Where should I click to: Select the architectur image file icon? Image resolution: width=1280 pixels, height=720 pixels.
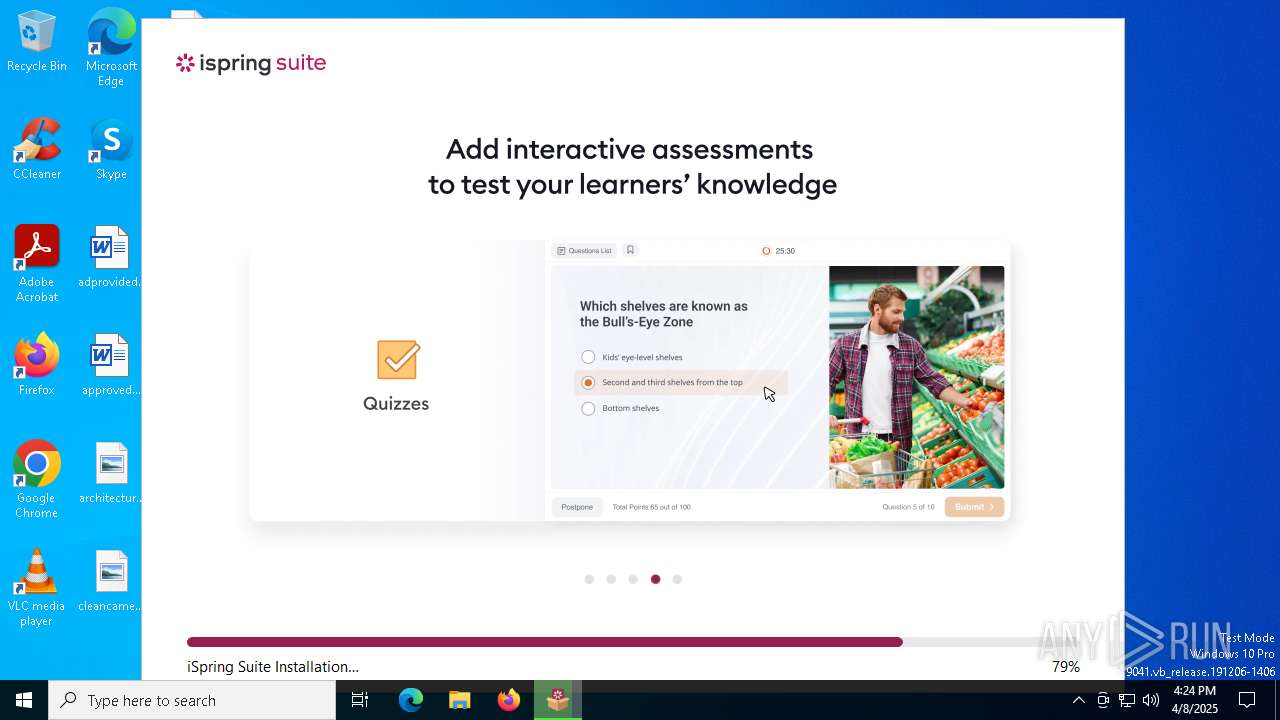pos(110,473)
